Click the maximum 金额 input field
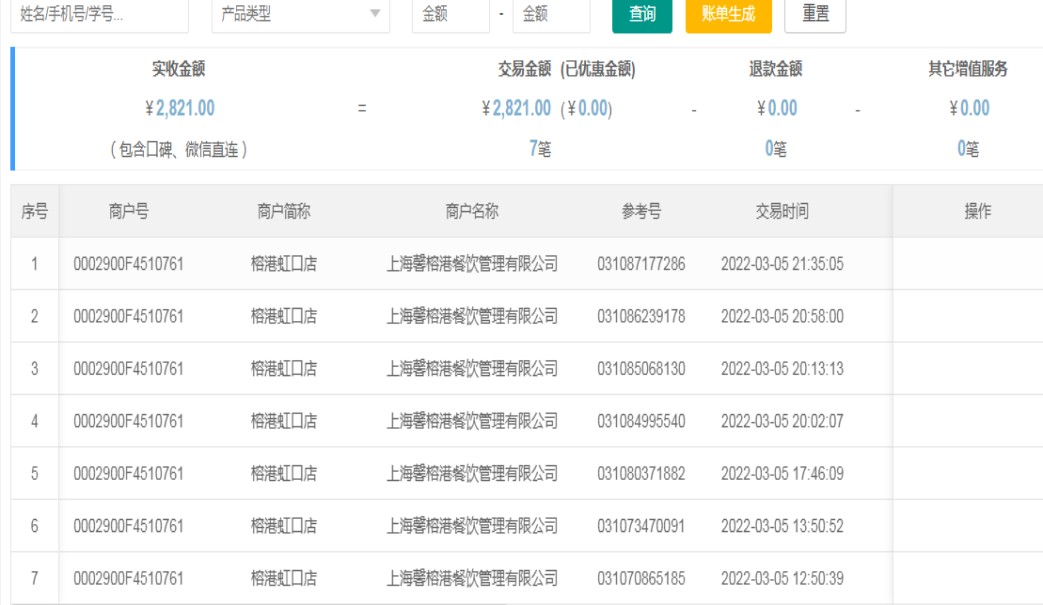Viewport: 1043px width, 605px height. tap(551, 15)
